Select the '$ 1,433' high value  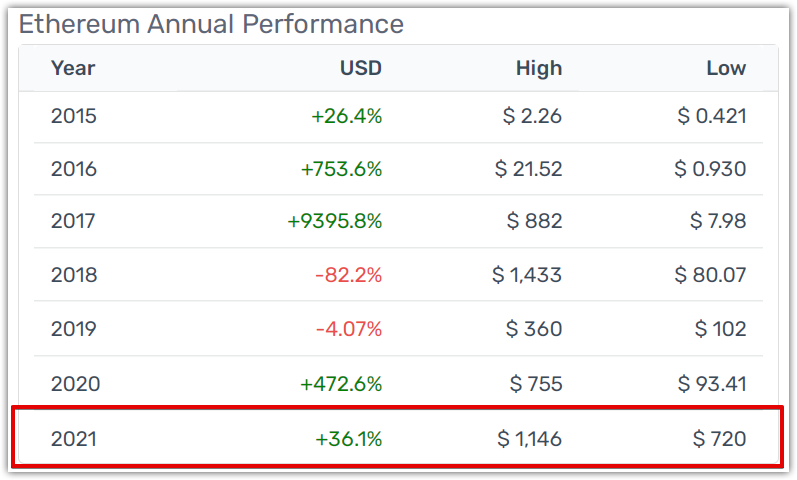[x=527, y=275]
